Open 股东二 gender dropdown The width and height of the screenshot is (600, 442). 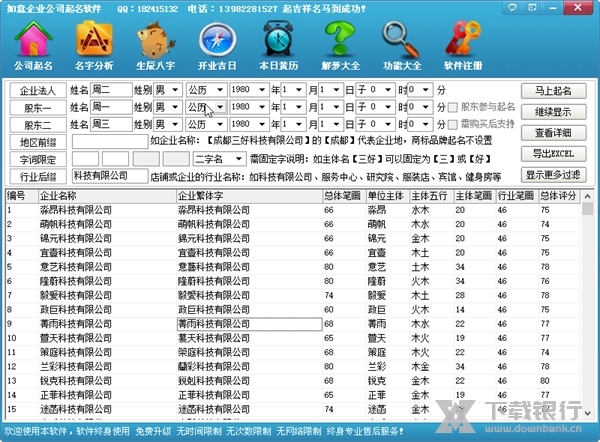click(x=175, y=124)
